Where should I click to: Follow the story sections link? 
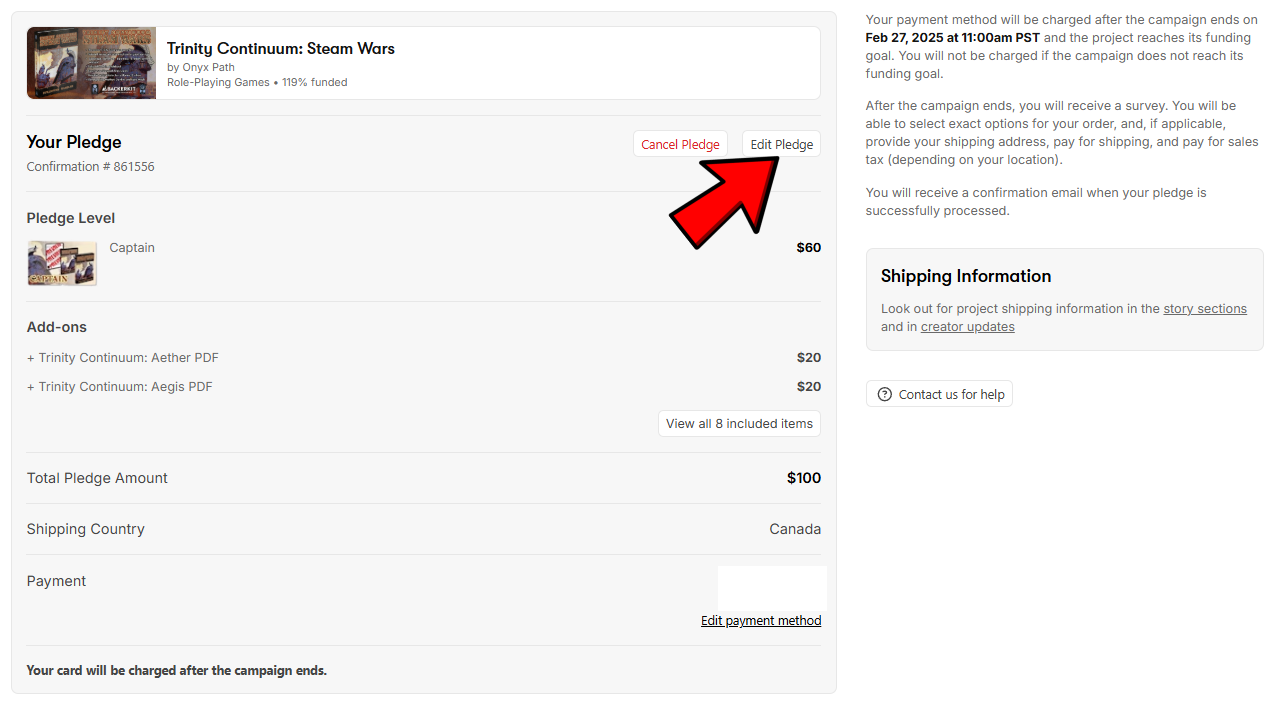pos(1204,309)
